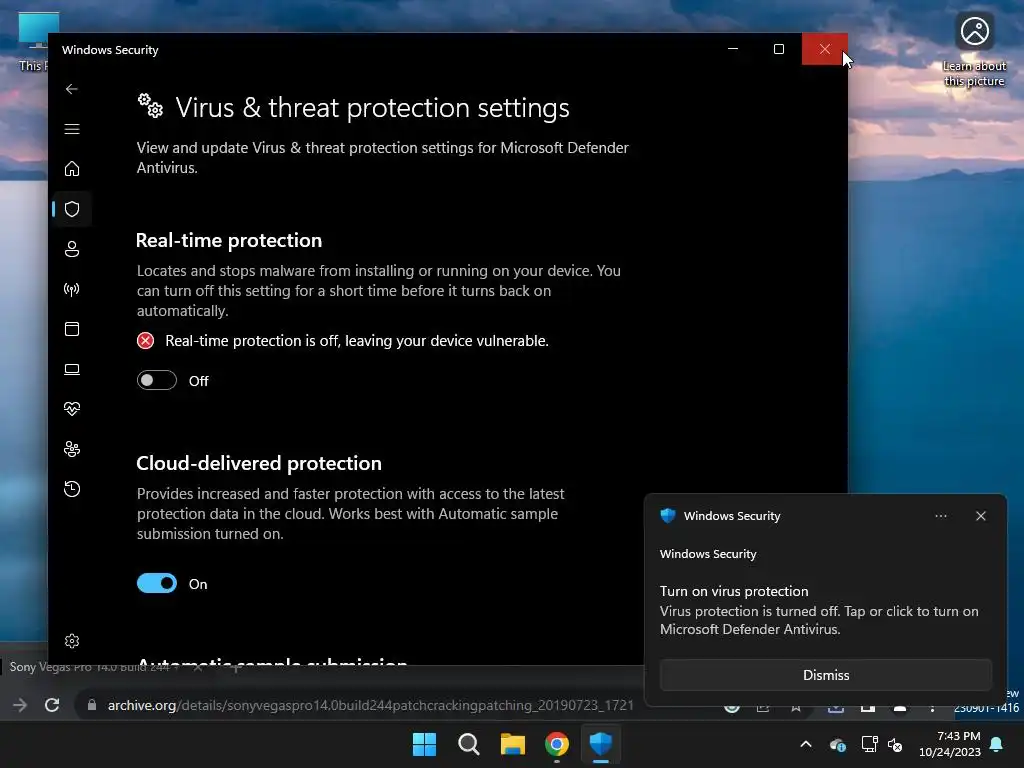Click Windows Security taskbar shield icon

pos(601,744)
